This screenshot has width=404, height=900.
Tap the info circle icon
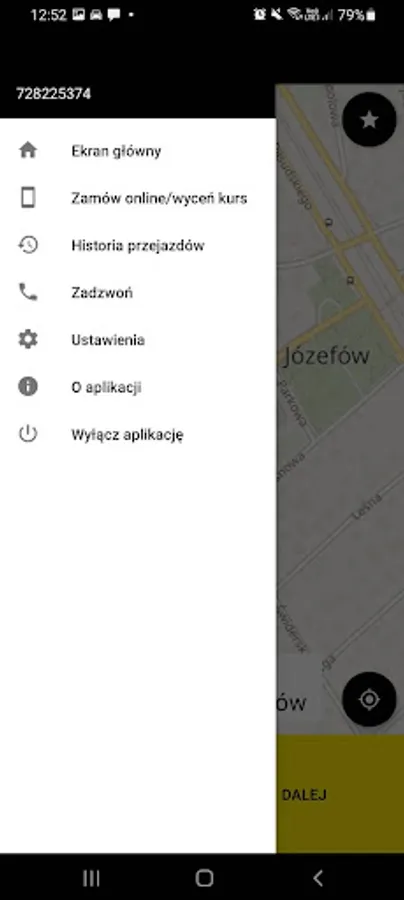pyautogui.click(x=28, y=386)
